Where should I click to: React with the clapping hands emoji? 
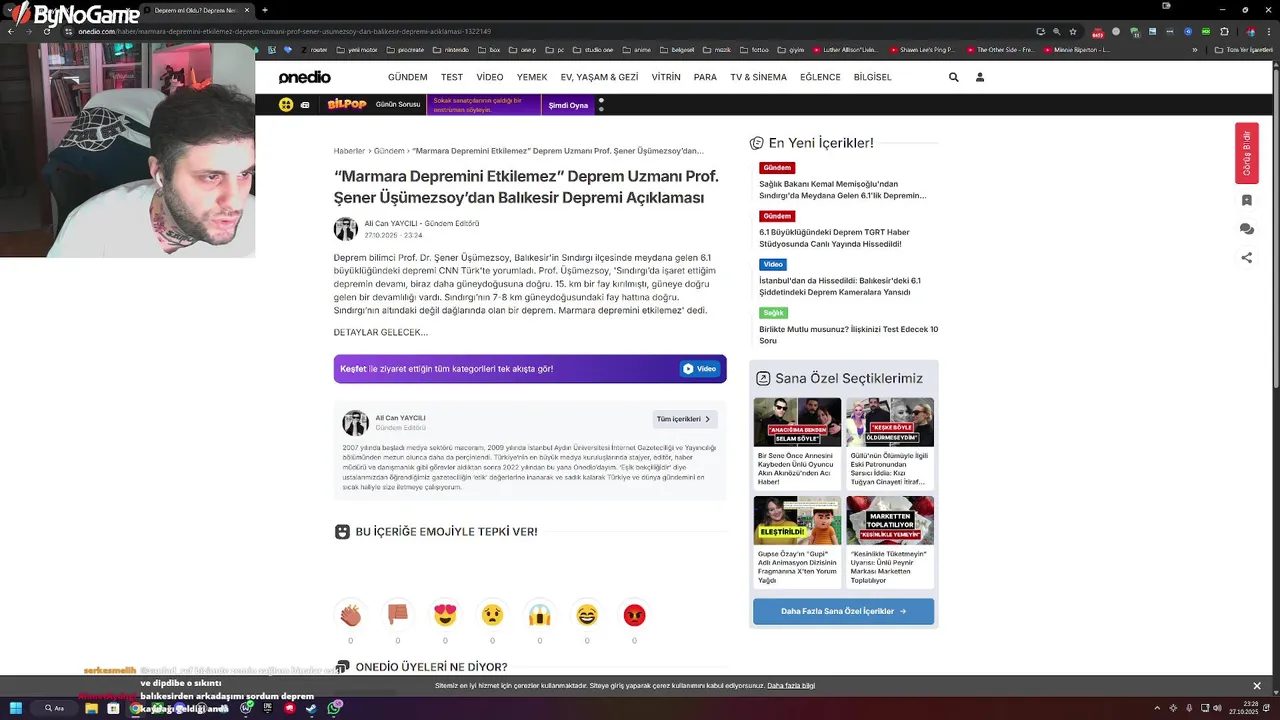350,614
